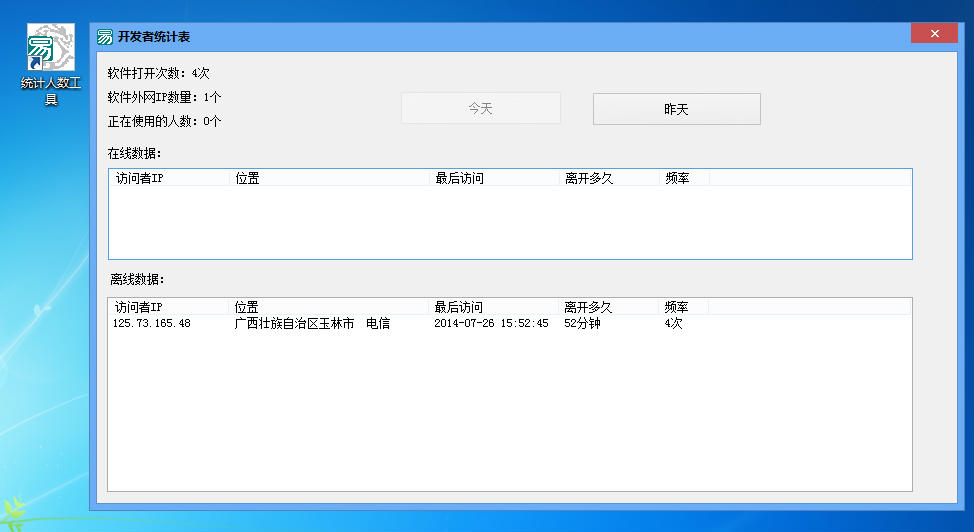Click the location 广西壮族自治区玉林市 电信

312,324
